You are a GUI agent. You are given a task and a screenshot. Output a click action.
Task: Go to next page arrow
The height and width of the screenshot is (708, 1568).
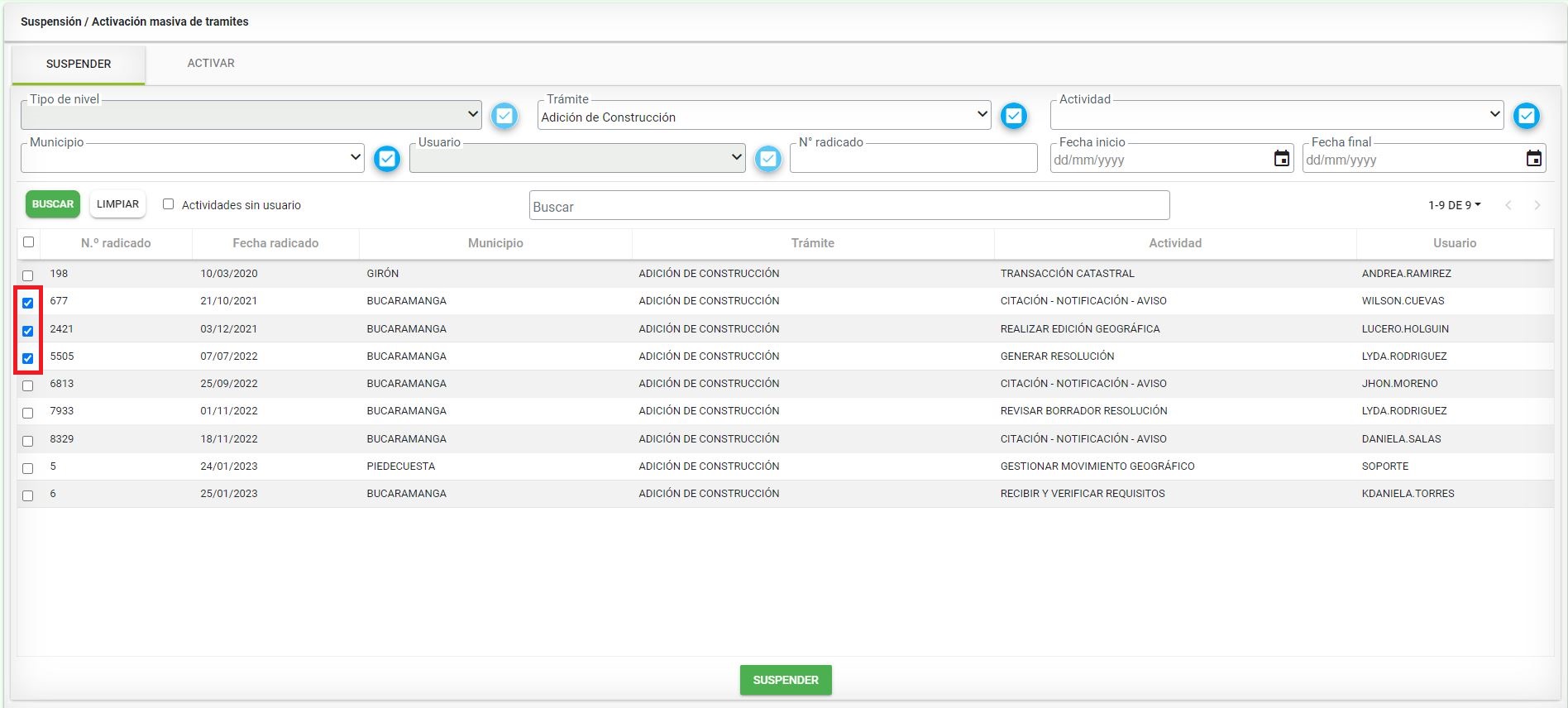[1537, 205]
